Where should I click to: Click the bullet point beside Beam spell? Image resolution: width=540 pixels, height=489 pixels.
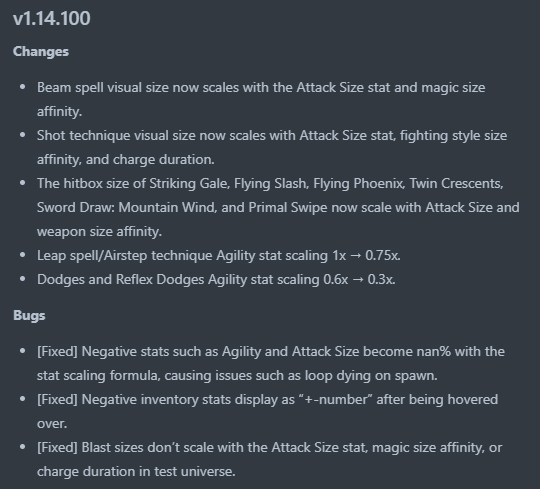23,87
